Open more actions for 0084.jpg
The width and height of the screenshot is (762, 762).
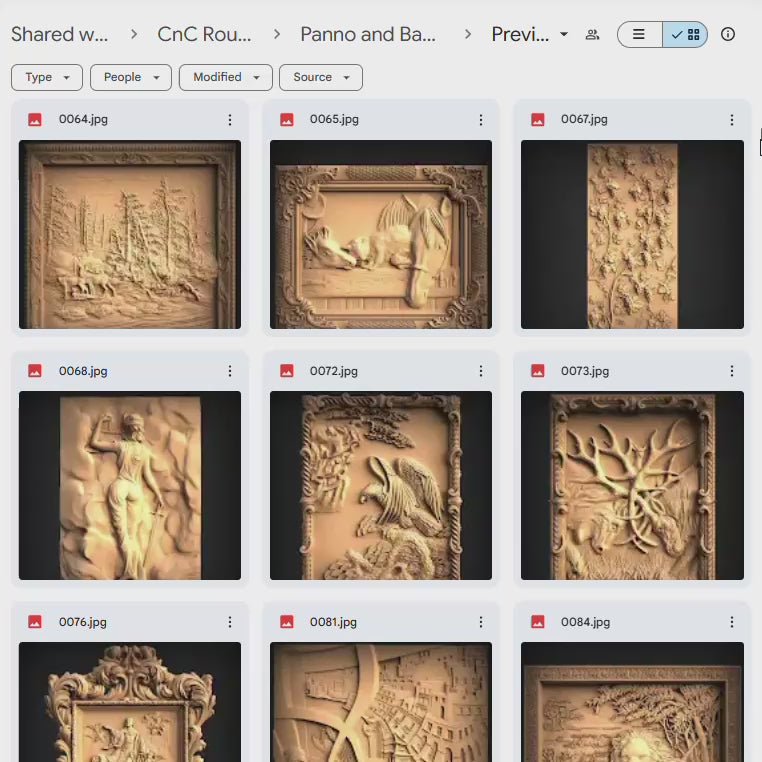[x=731, y=622]
